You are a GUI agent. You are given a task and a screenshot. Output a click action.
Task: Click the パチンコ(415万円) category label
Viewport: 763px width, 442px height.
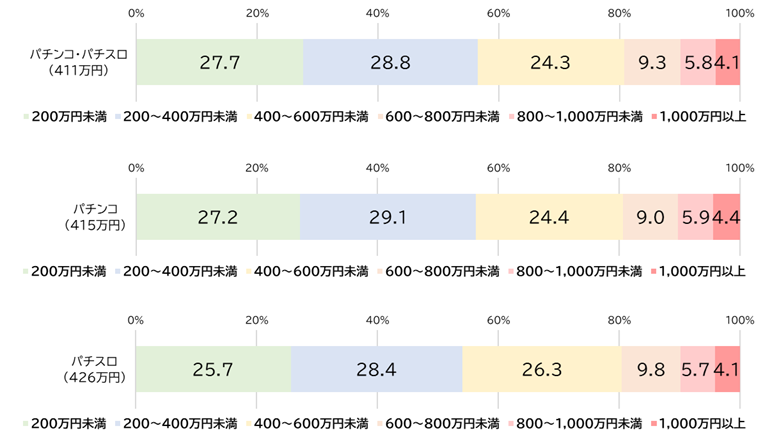(x=96, y=217)
